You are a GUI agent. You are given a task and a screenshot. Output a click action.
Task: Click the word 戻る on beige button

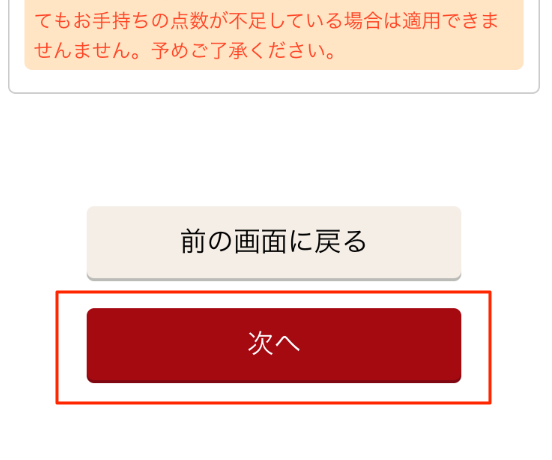coord(340,241)
